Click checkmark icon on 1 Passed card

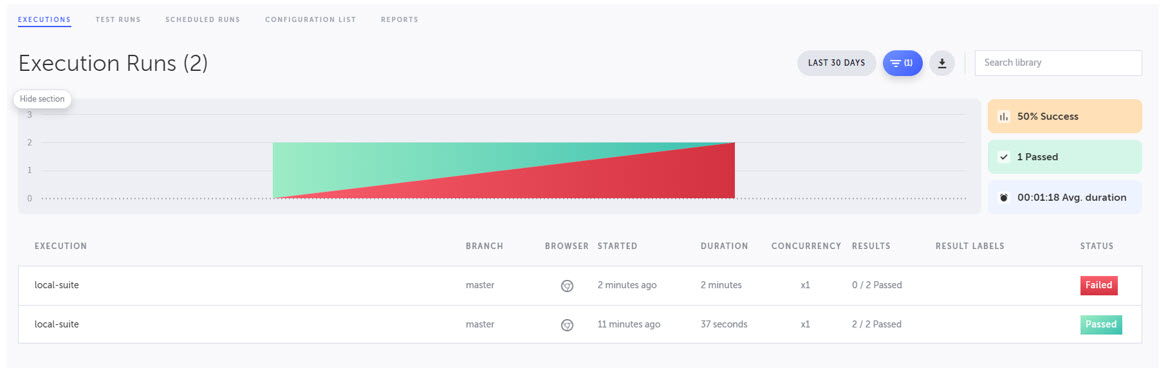tap(1003, 157)
